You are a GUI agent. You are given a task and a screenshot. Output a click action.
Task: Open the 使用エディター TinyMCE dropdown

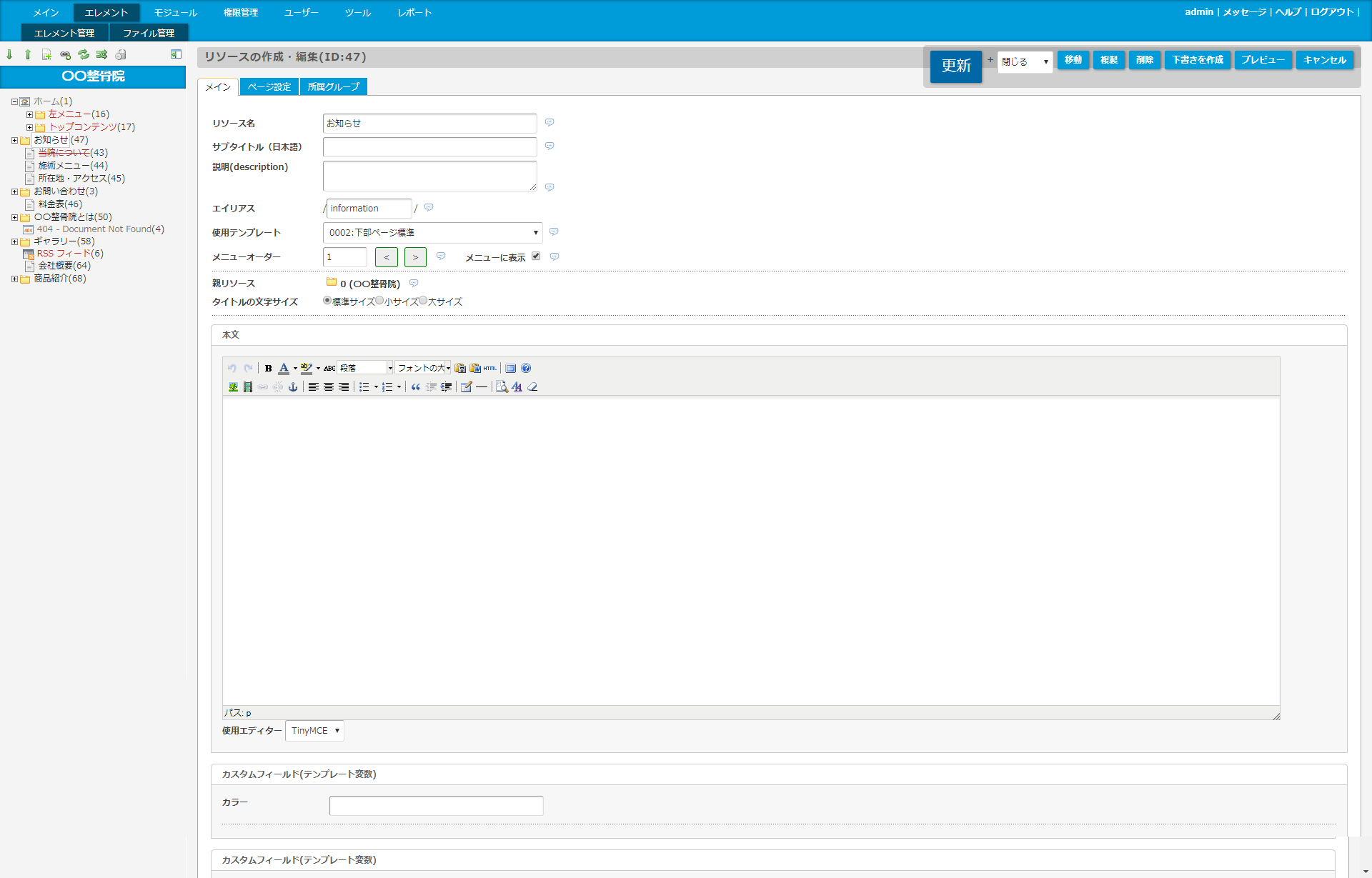click(314, 731)
